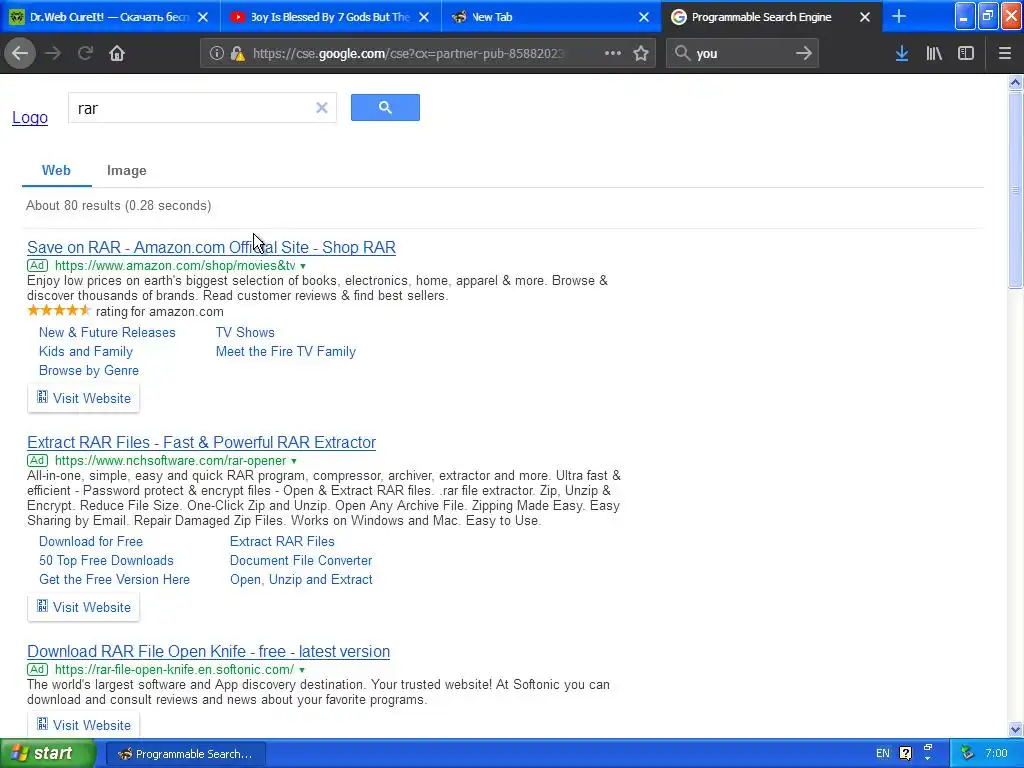The height and width of the screenshot is (768, 1024).
Task: Open the Browse by Genre sitelink
Action: click(89, 370)
